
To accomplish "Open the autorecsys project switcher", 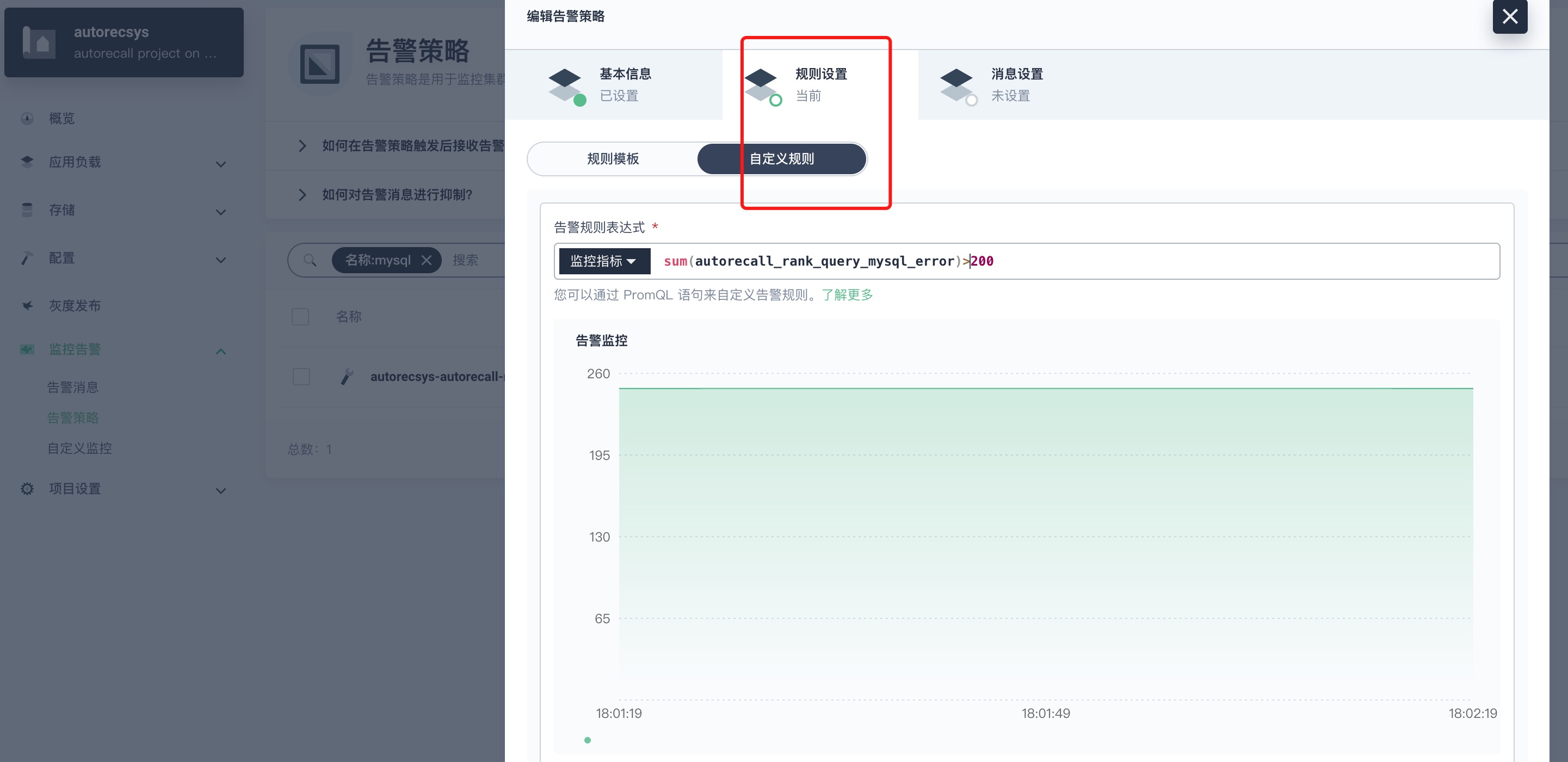I will coord(124,42).
